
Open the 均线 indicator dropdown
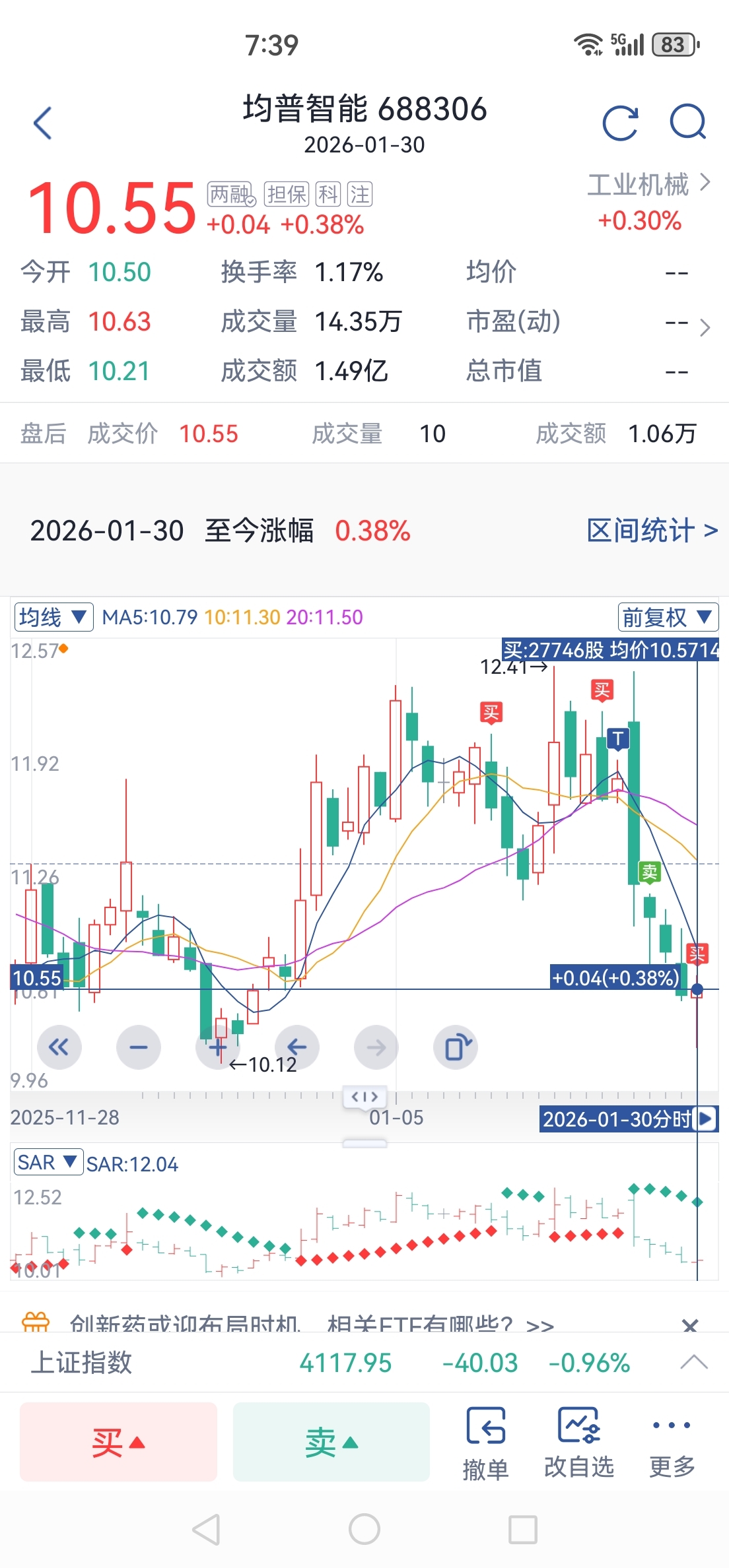[53, 617]
